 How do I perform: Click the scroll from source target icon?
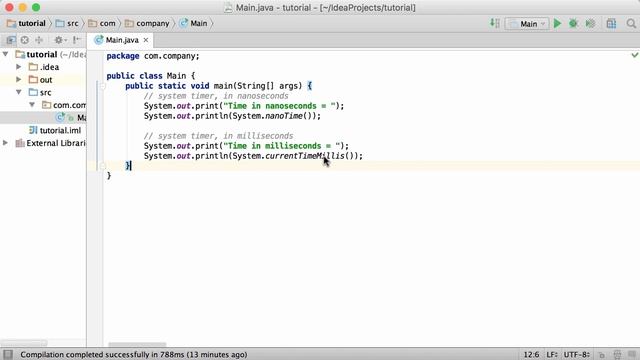point(25,40)
